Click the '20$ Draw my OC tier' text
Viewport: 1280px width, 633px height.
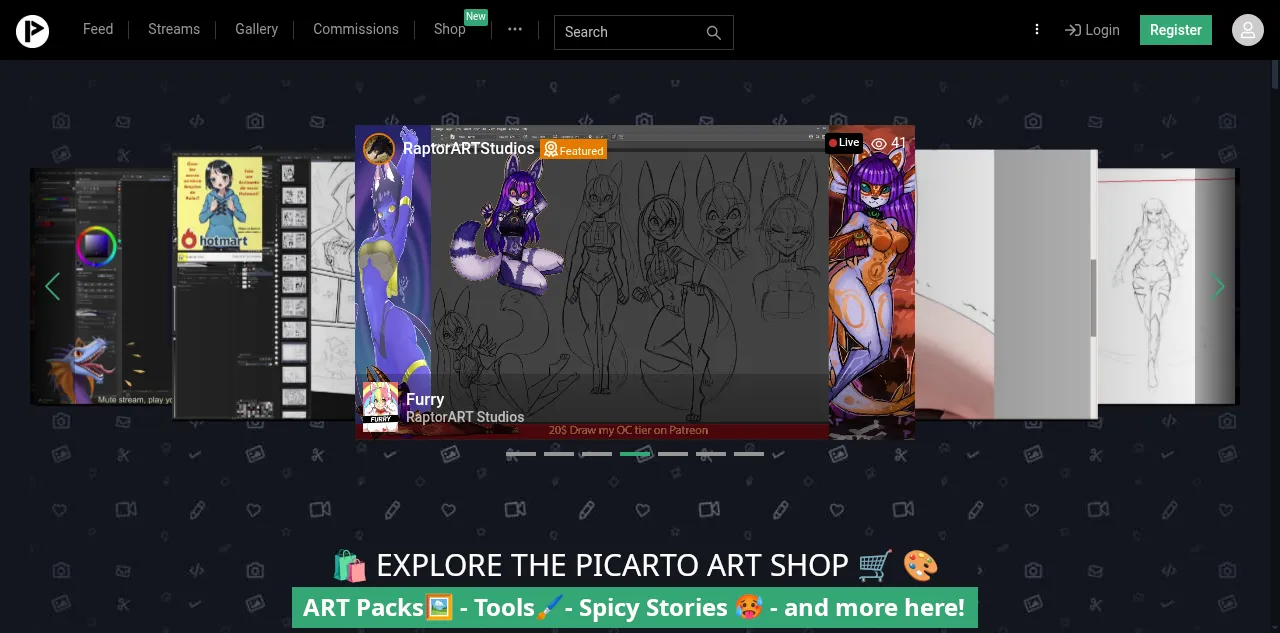coord(628,430)
